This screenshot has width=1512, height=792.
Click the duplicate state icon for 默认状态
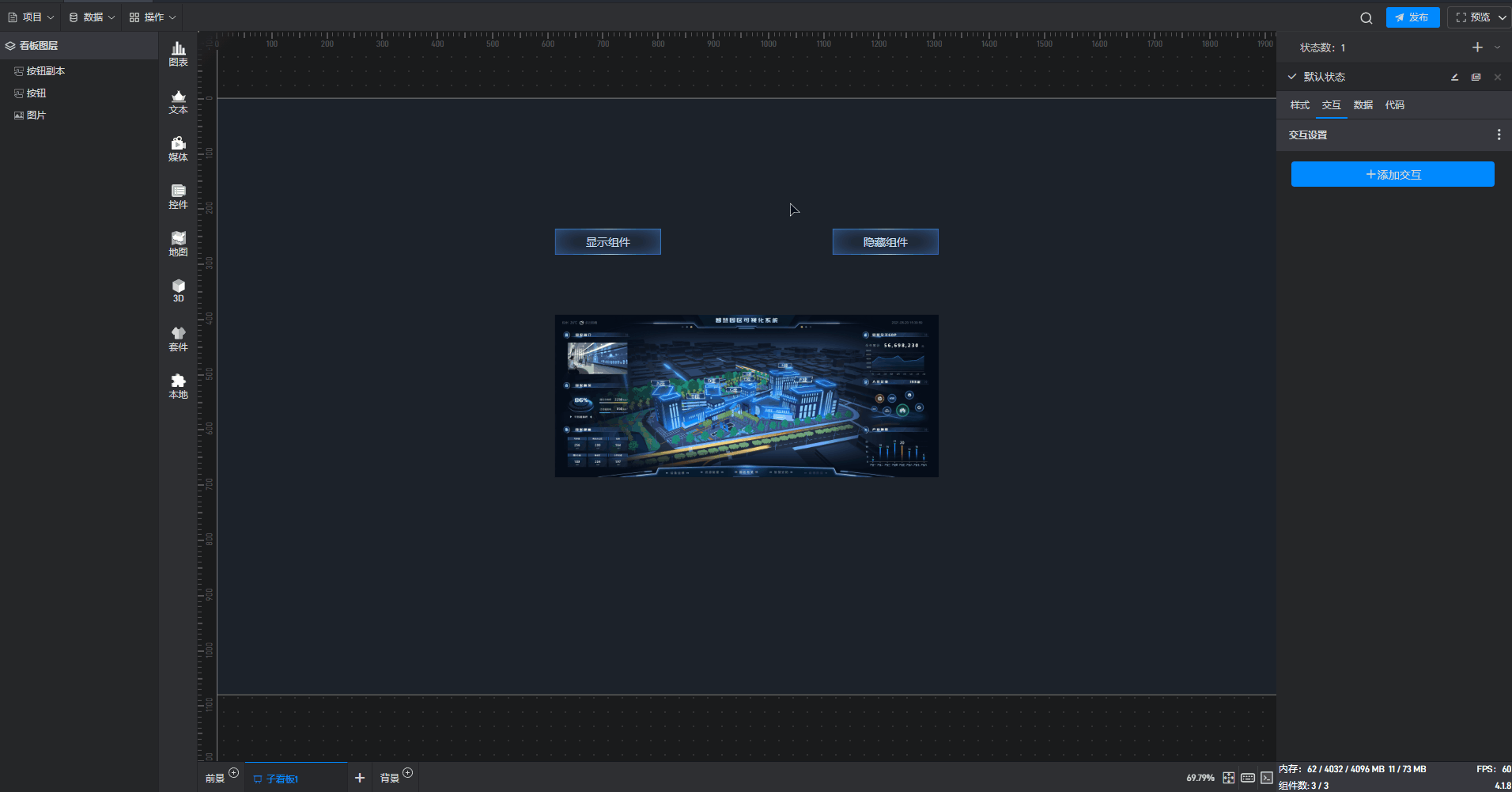(x=1476, y=78)
